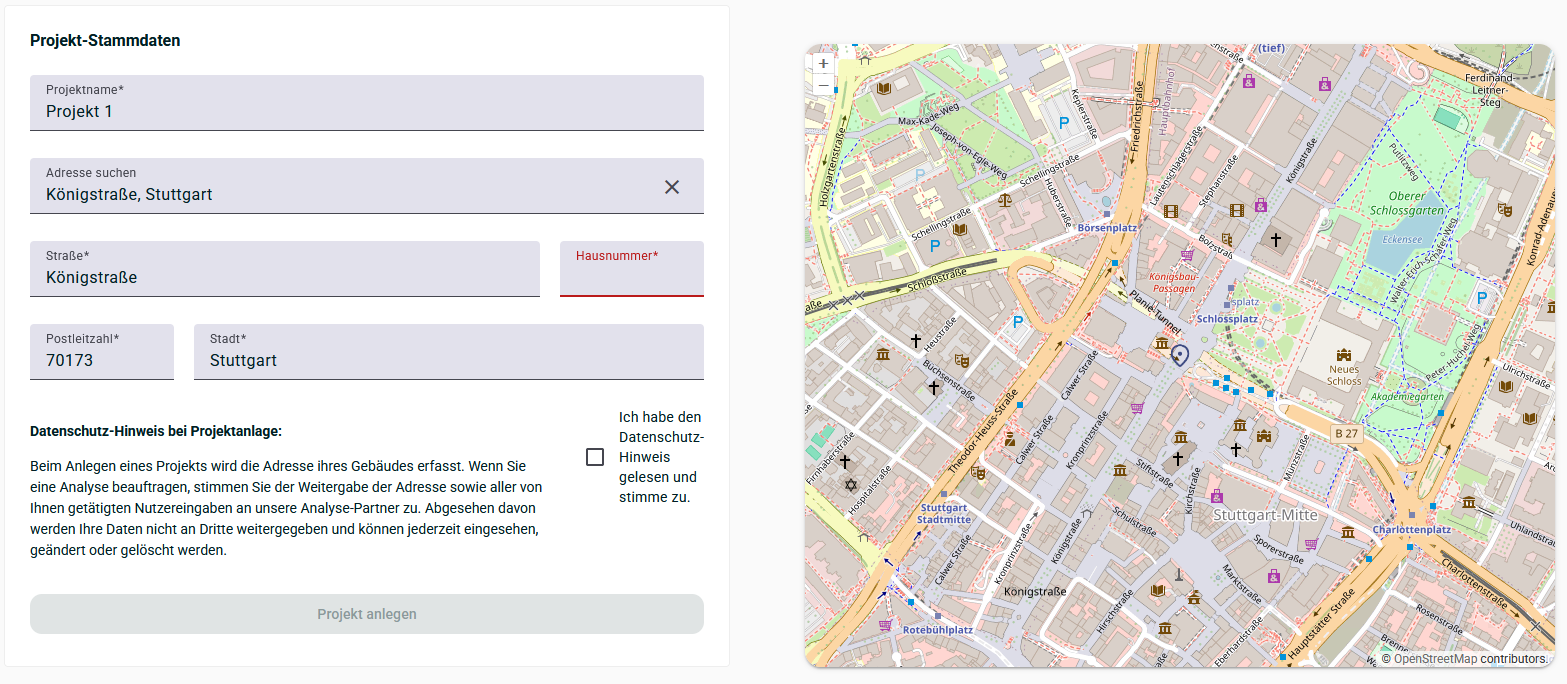Click the Datenschutz-Hinweis bei Projektanlage heading
Viewport: 1567px width, 684px height.
point(156,431)
